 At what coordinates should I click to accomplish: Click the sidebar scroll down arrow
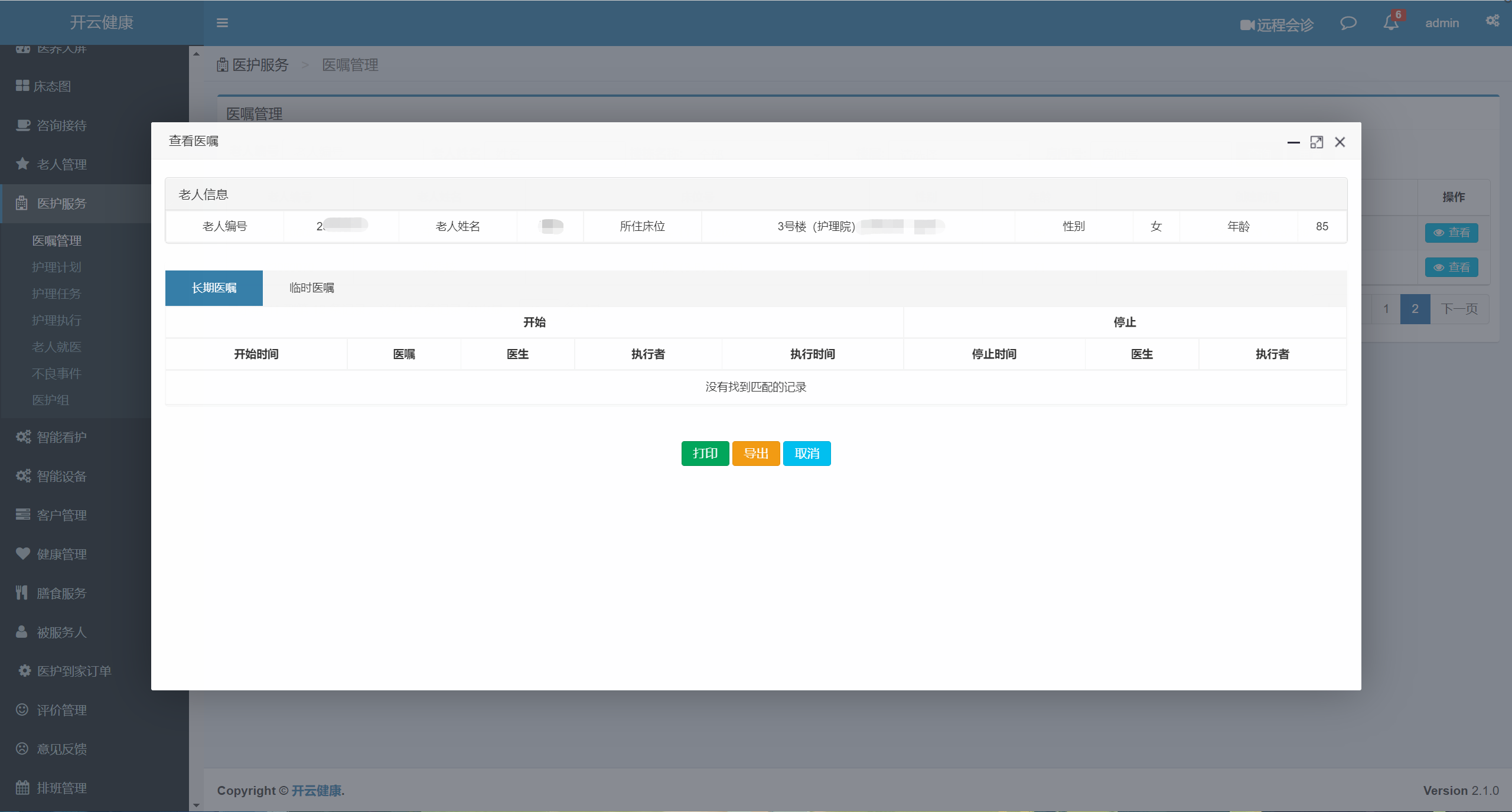click(197, 805)
